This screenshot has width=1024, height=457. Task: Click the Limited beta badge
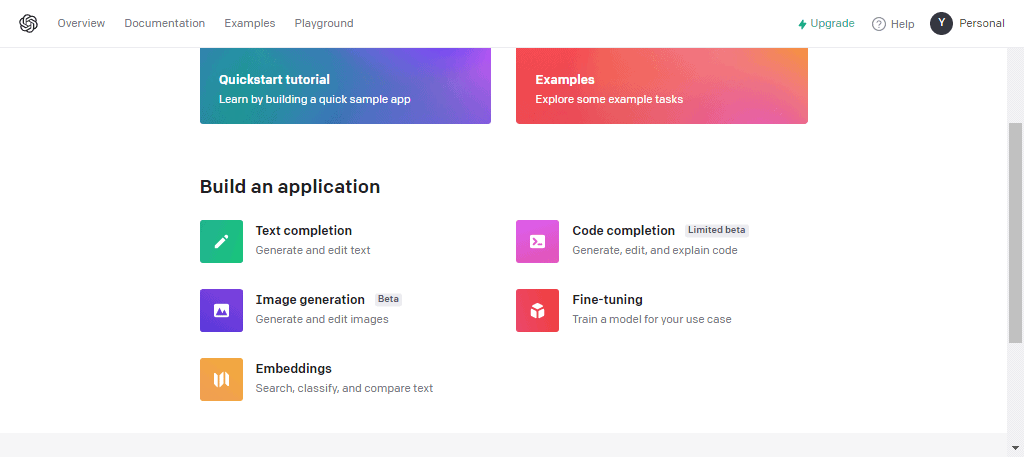click(x=716, y=230)
